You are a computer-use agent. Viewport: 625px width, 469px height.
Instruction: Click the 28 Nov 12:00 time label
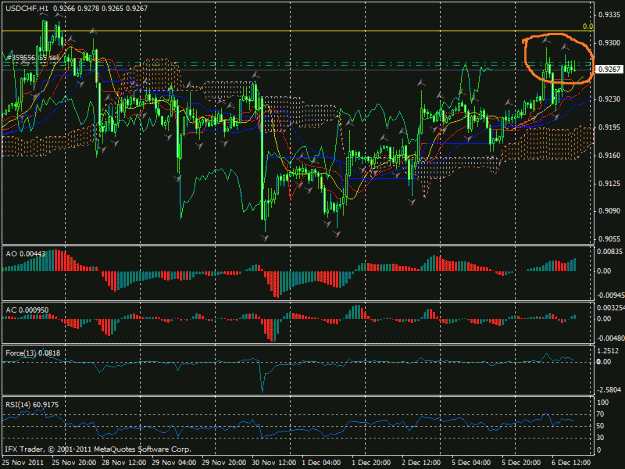[124, 463]
